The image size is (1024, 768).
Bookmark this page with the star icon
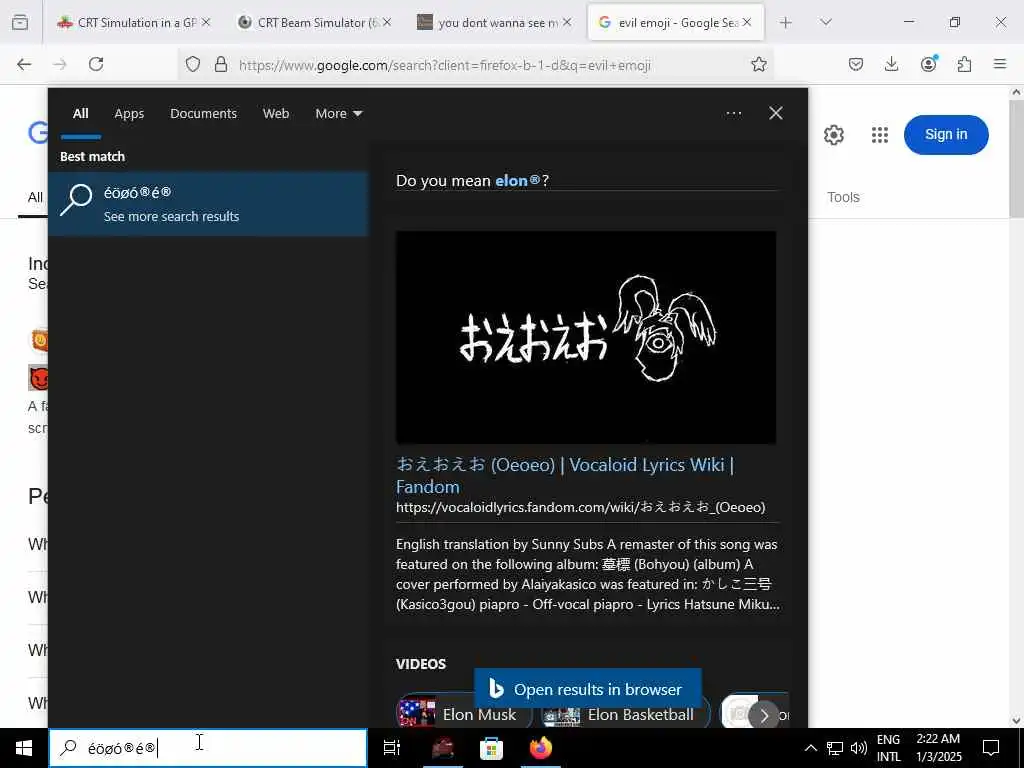click(758, 64)
